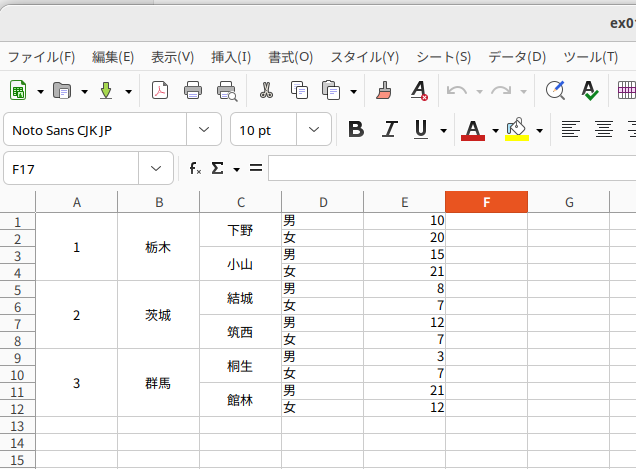Click the Select All corner box
The image size is (636, 469).
pos(17,202)
